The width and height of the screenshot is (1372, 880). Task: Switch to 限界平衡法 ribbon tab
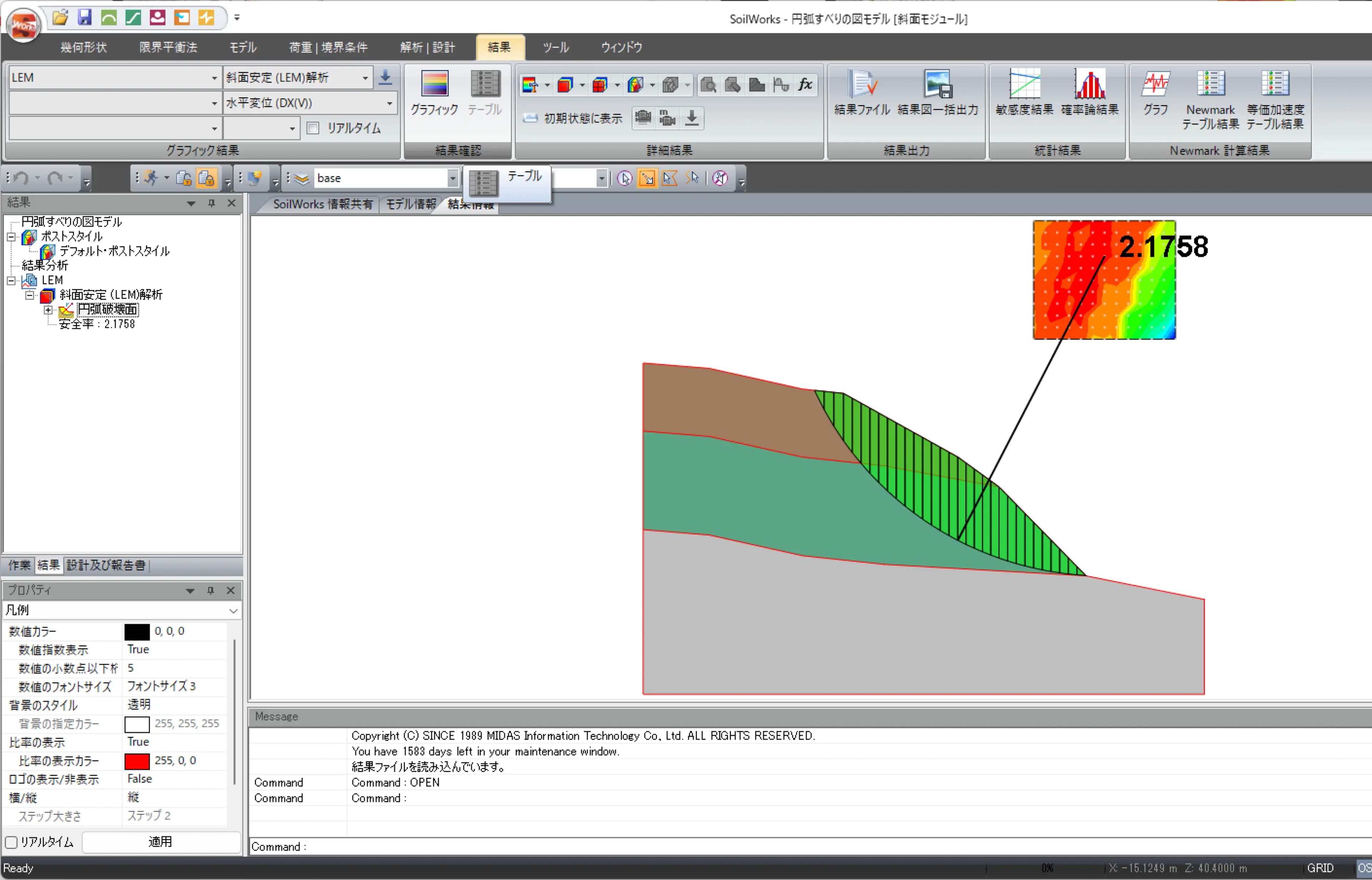(x=169, y=48)
